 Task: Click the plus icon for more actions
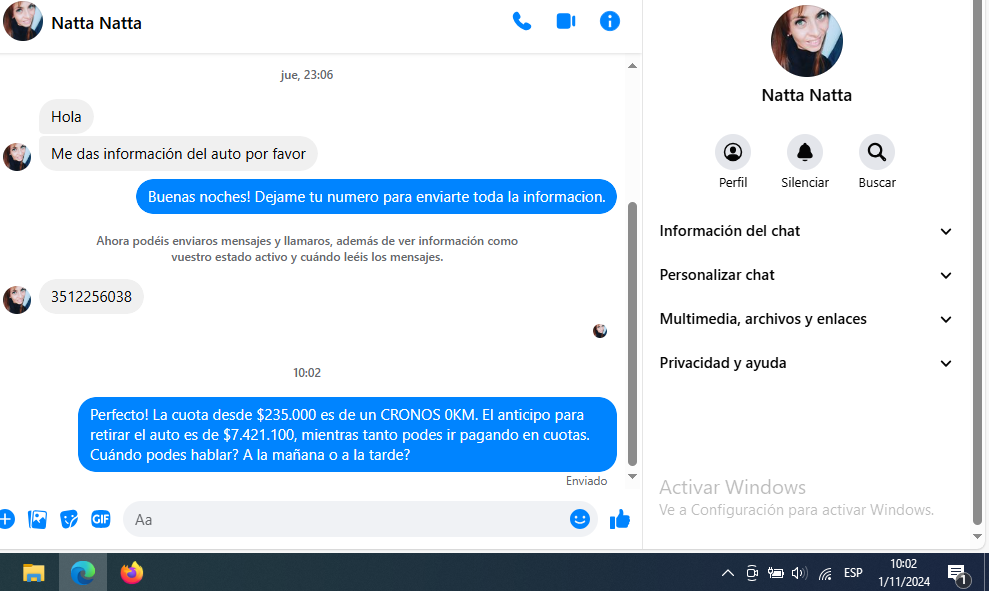[x=6, y=519]
